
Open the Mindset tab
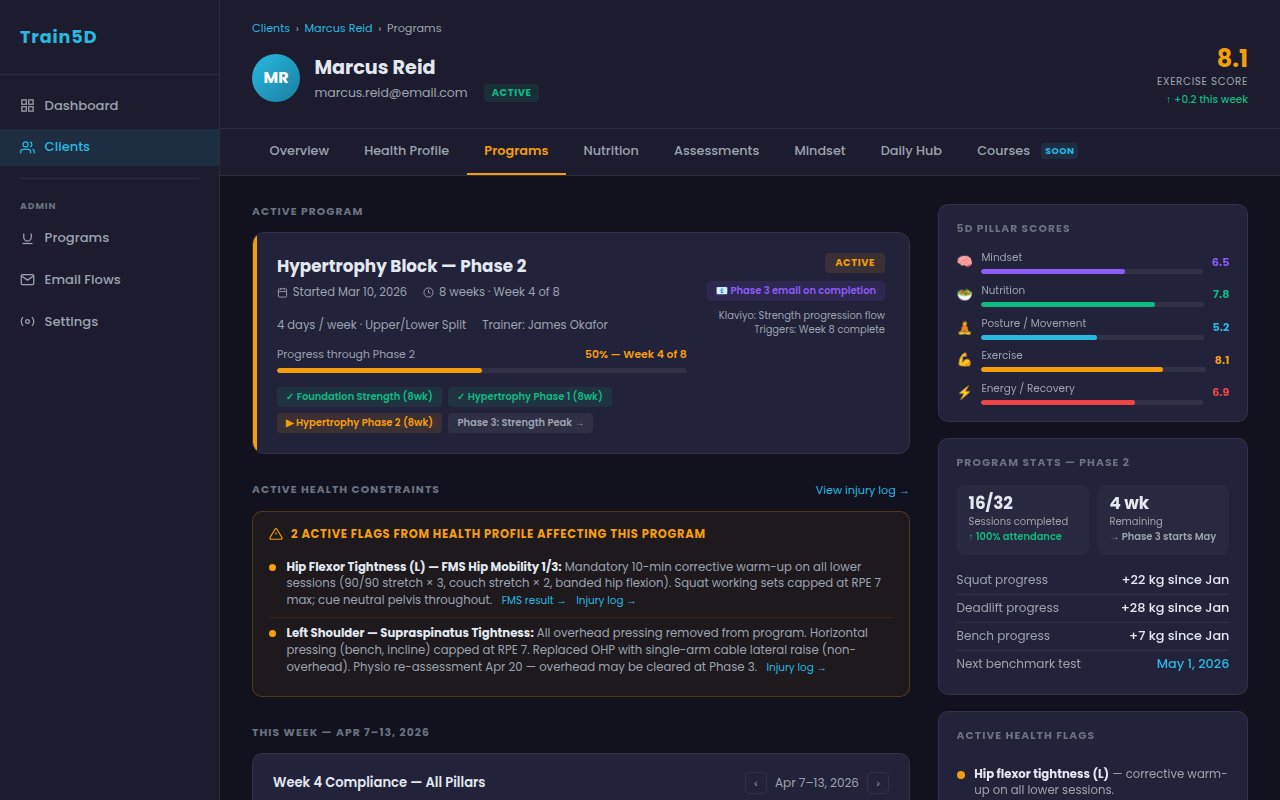tap(820, 151)
